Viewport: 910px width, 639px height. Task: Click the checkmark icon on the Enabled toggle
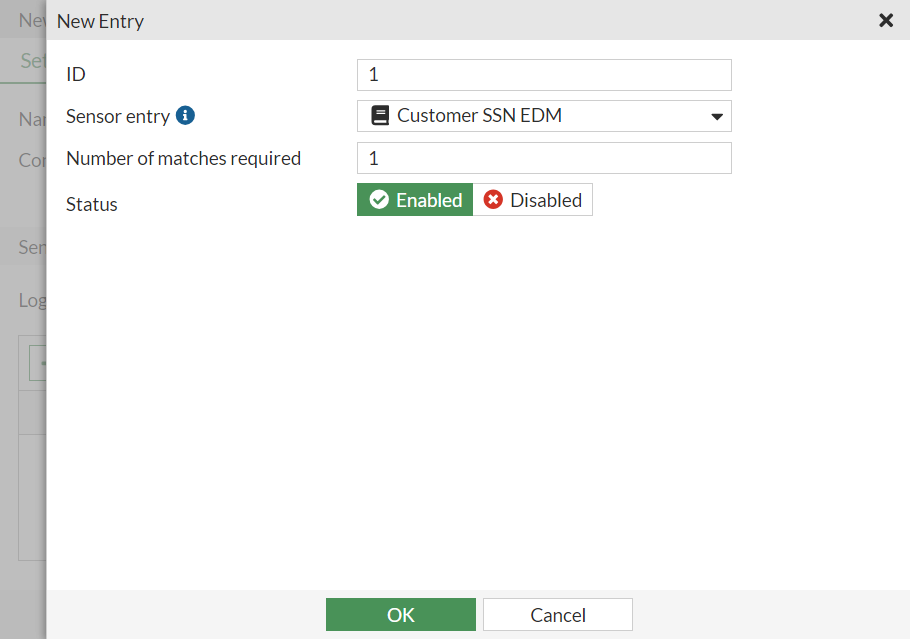380,199
